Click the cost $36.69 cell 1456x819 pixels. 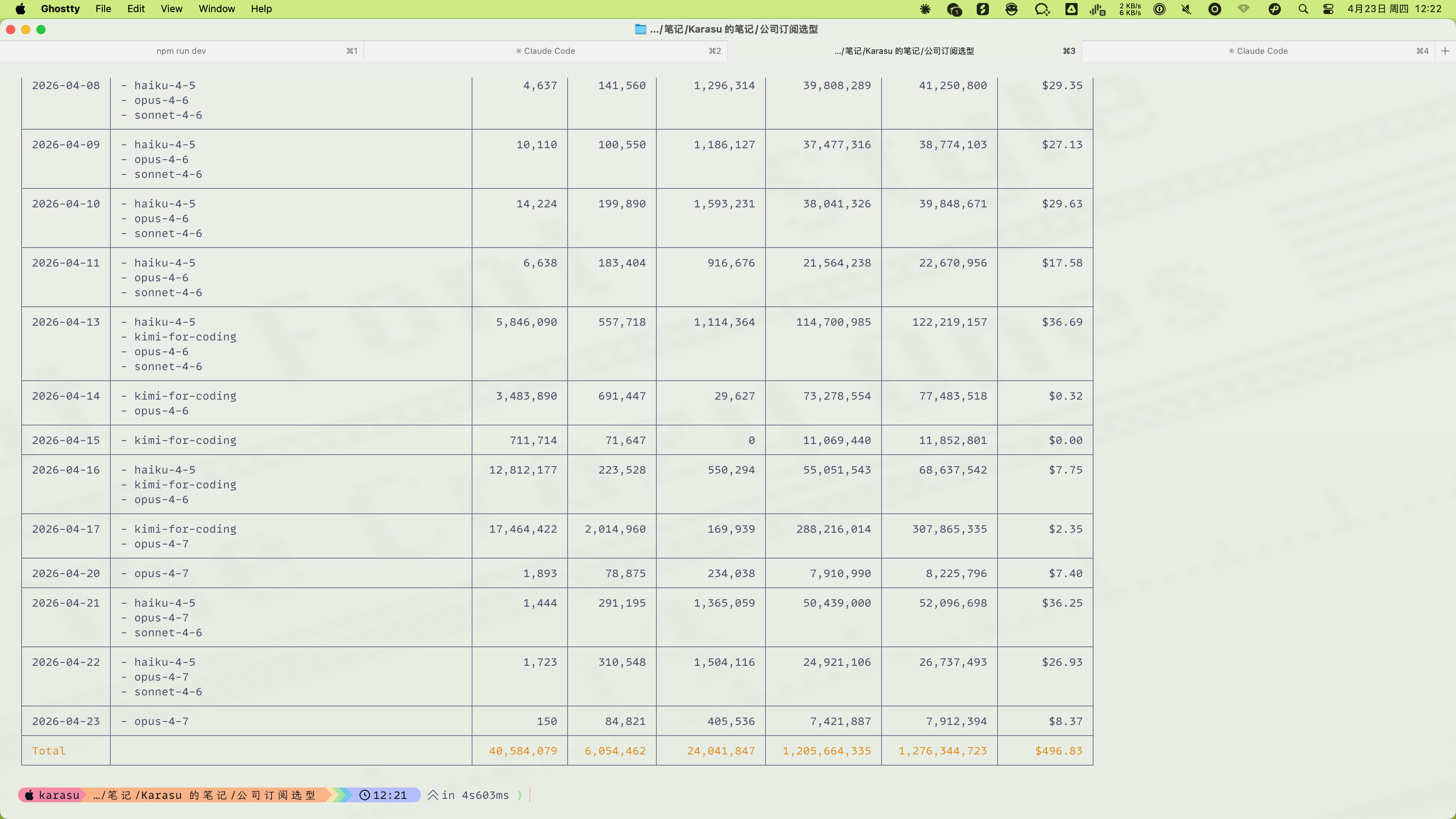coord(1062,322)
